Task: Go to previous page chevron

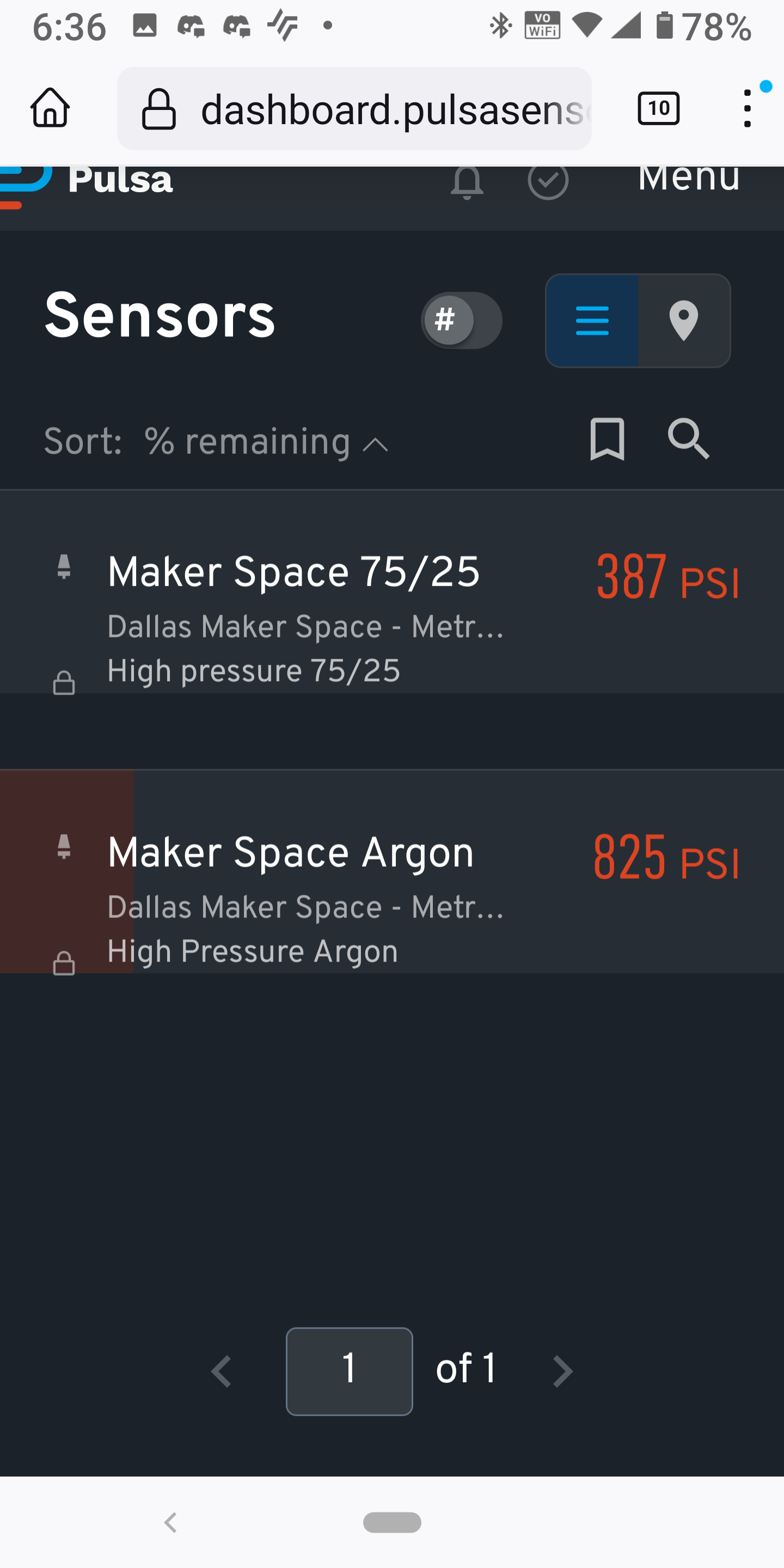Action: [x=221, y=1371]
